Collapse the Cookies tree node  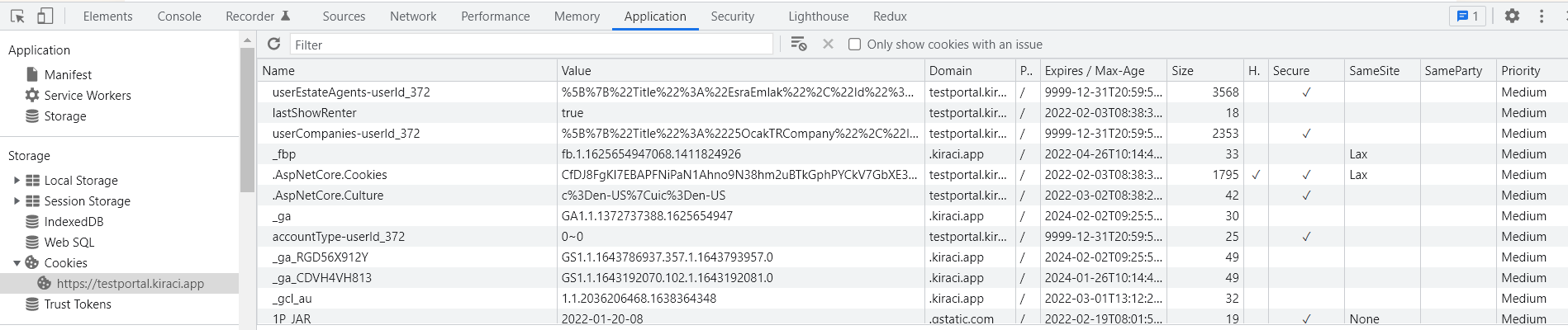17,263
